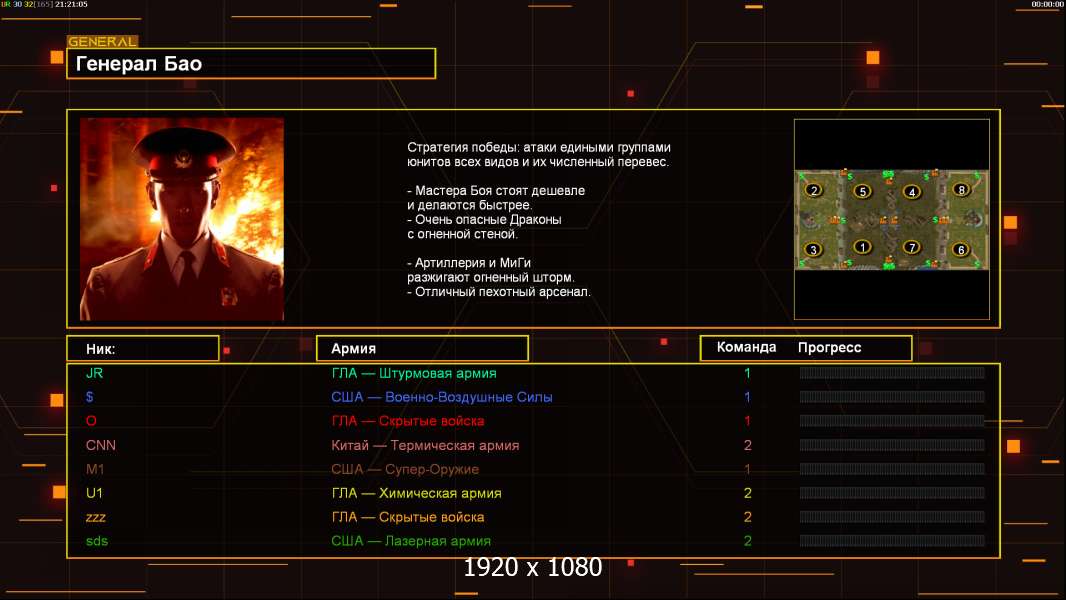Click 'Артиллерия и МиГи' line
Image resolution: width=1066 pixels, height=600 pixels.
469,263
